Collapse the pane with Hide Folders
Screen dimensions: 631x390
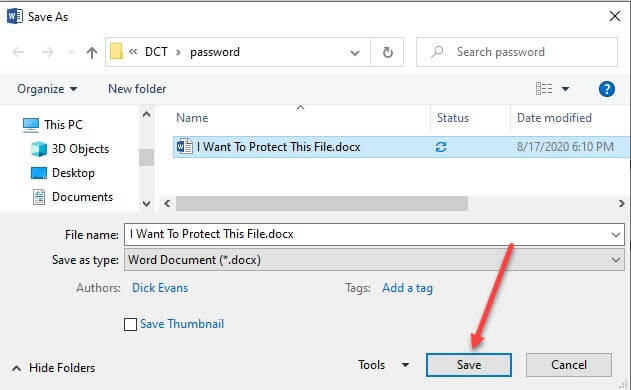click(x=54, y=368)
